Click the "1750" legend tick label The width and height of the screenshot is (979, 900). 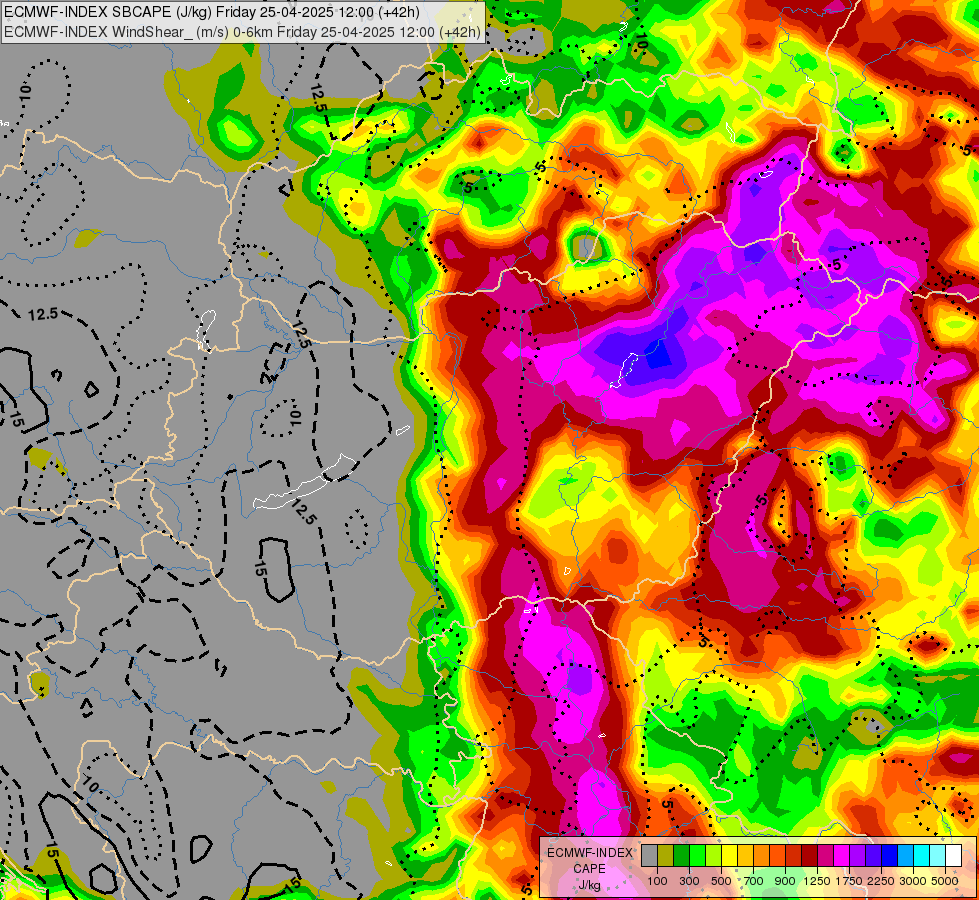849,881
